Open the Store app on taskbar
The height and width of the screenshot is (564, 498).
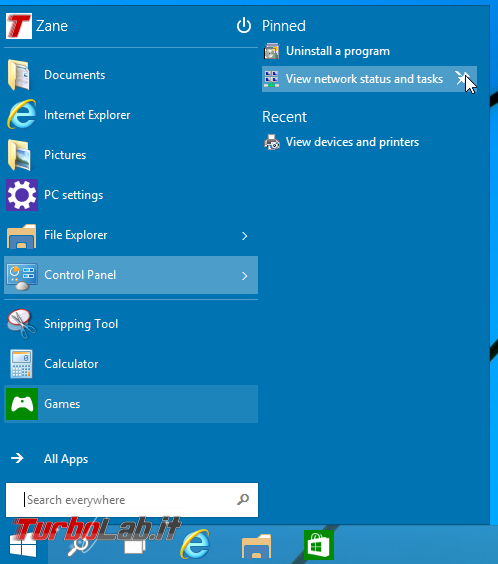click(318, 545)
